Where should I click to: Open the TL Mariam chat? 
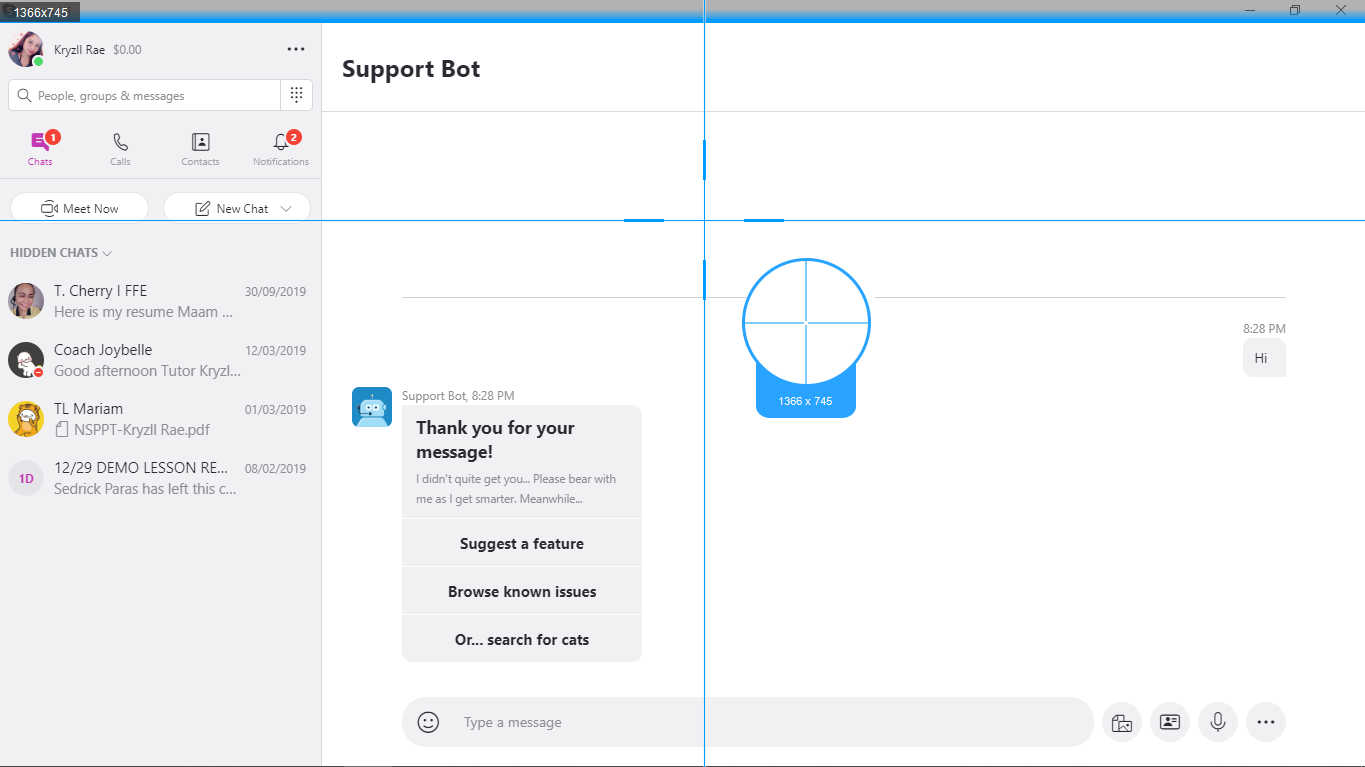coord(160,419)
